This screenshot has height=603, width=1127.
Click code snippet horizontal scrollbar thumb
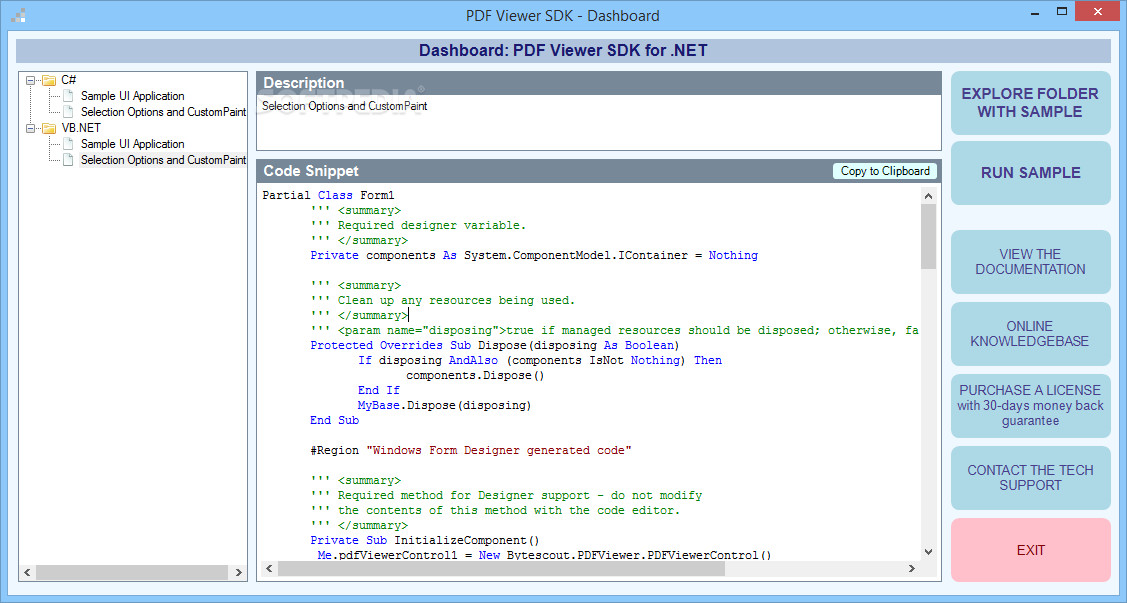(x=502, y=569)
